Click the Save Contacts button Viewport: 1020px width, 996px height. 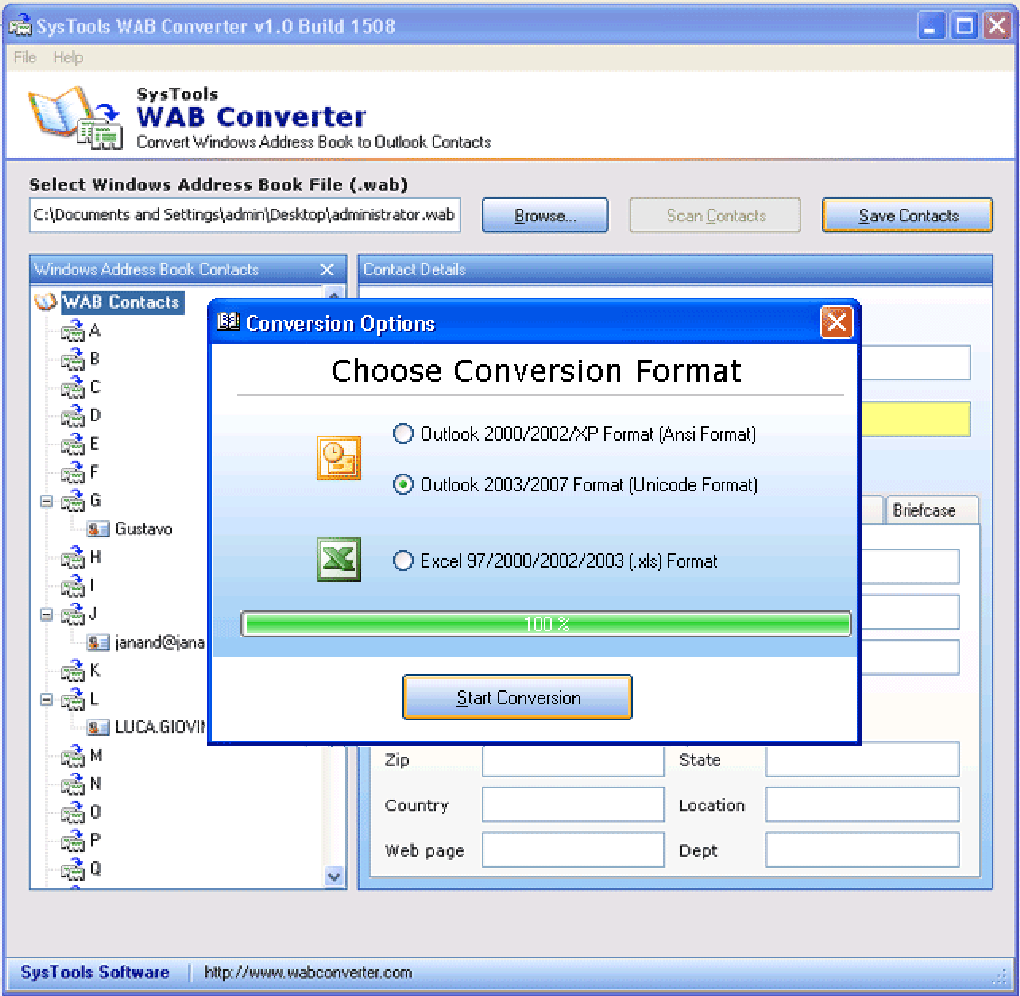pos(907,215)
